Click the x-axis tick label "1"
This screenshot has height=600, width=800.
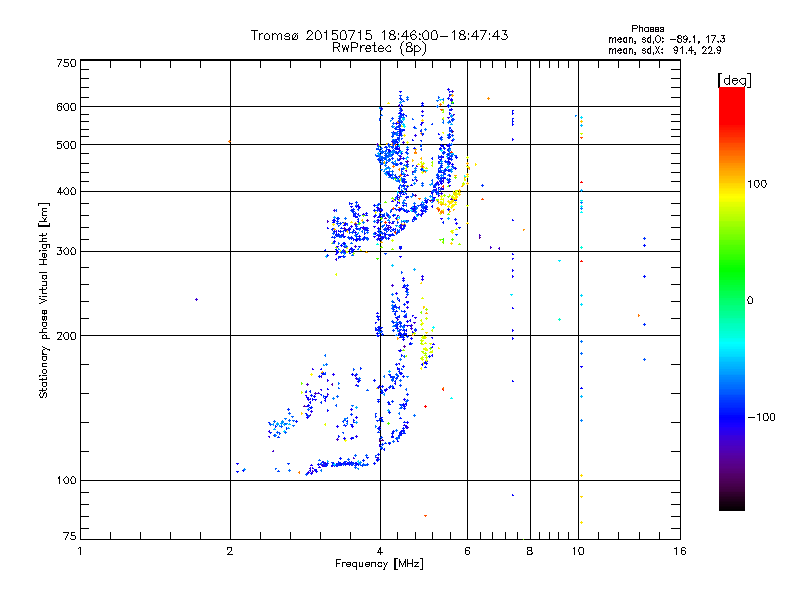coord(80,551)
